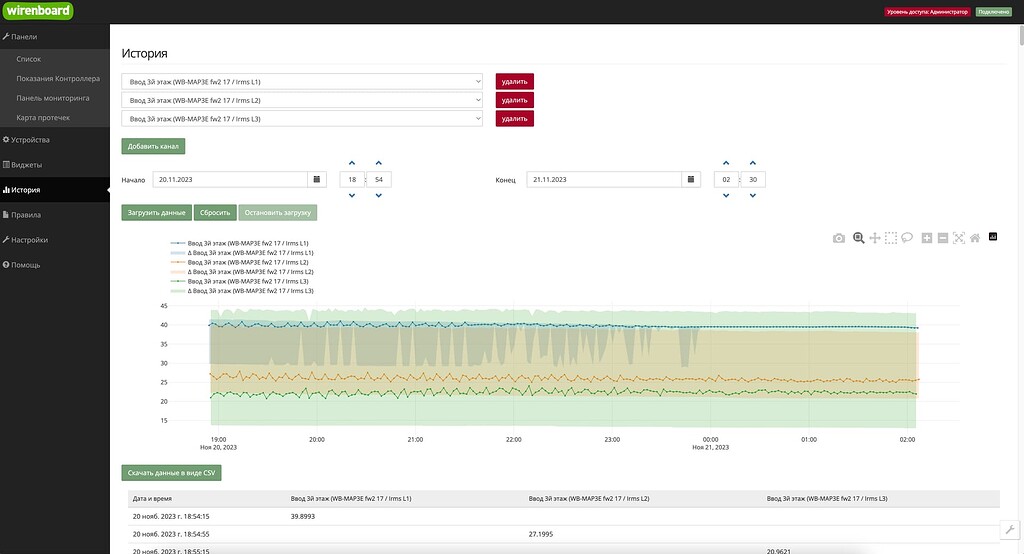This screenshot has width=1024, height=554.
Task: Click end hour field 02
Action: [x=726, y=179]
